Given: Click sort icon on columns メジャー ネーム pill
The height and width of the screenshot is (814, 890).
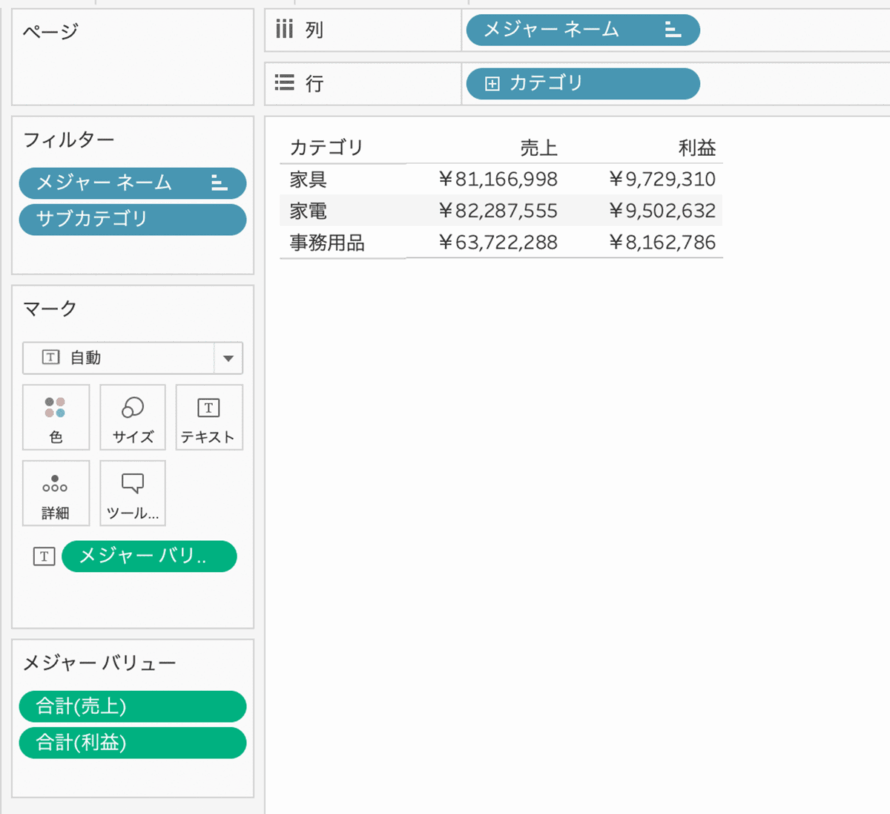Looking at the screenshot, I should coord(673,30).
